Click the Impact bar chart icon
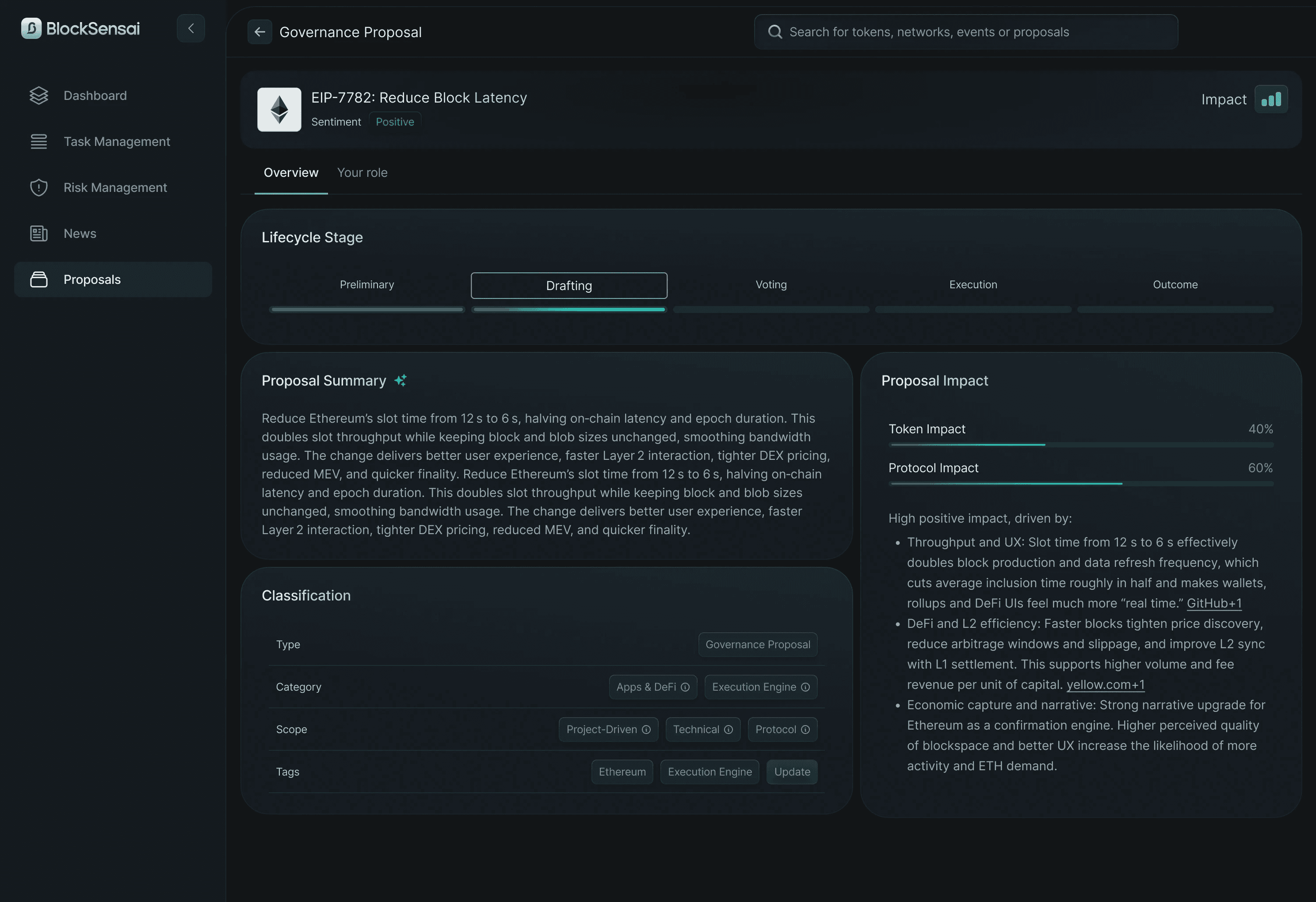This screenshot has width=1316, height=902. click(x=1271, y=99)
